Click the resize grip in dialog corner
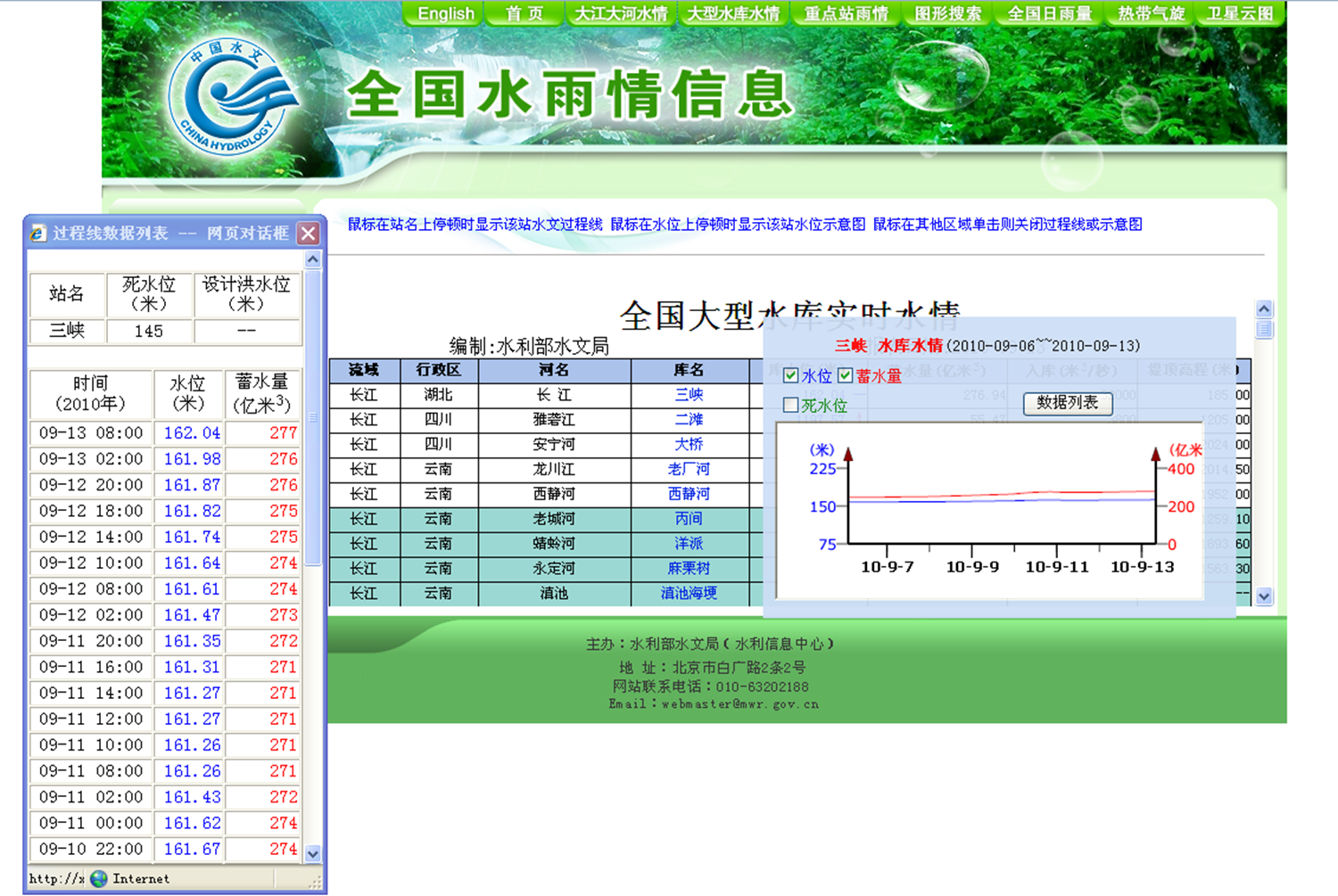Viewport: 1338px width, 896px height. coord(315,883)
